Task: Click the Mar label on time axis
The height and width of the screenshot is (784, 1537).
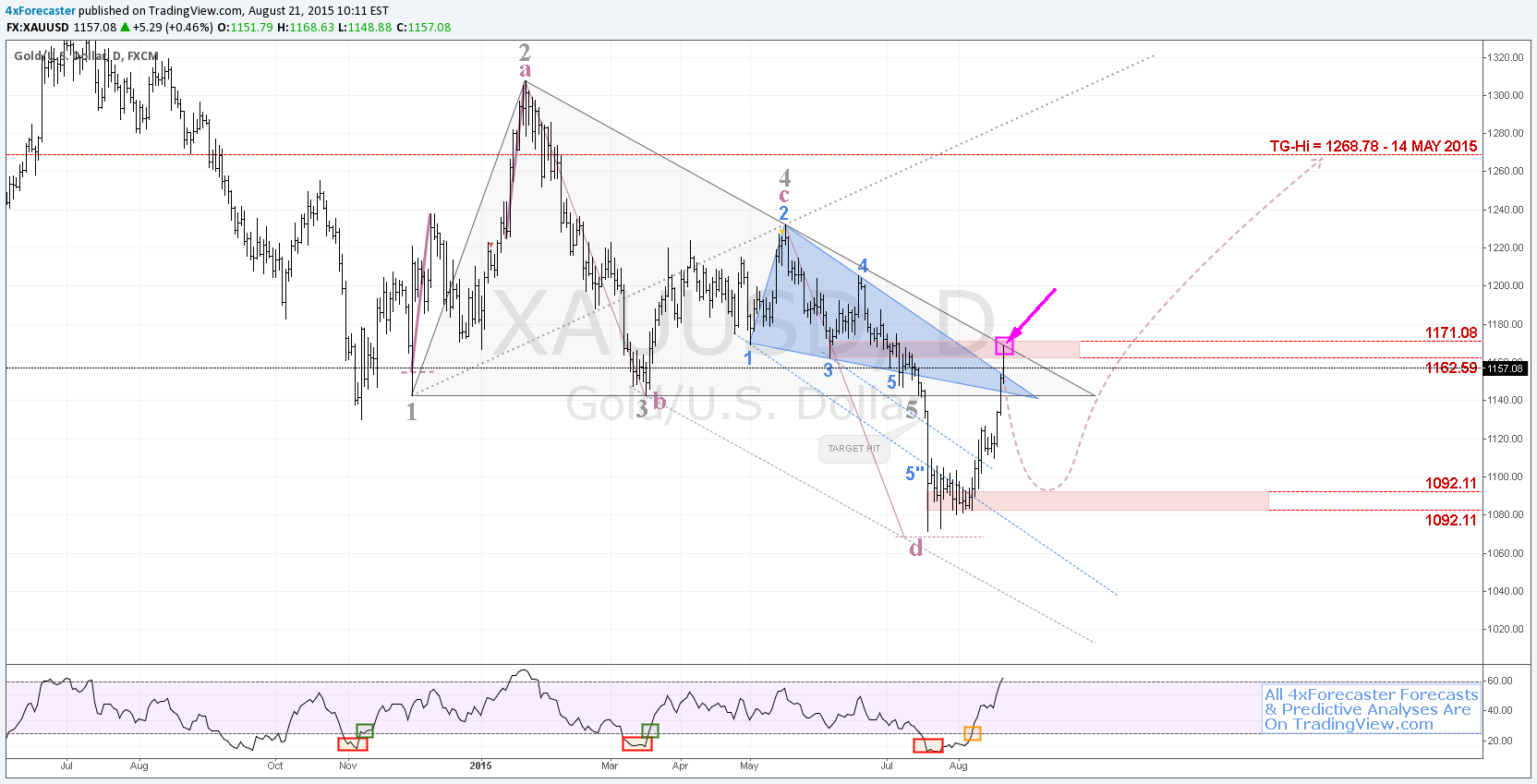Action: point(610,766)
